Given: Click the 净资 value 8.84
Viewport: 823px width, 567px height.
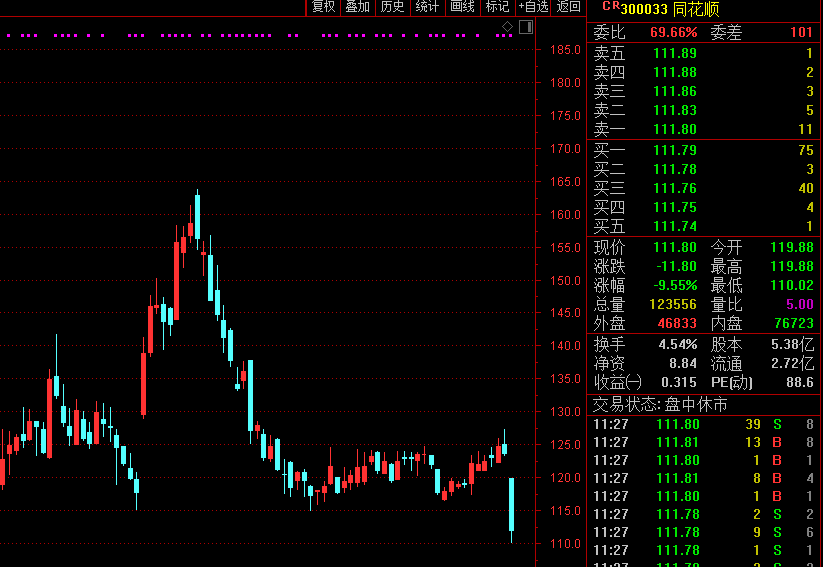Looking at the screenshot, I should (683, 364).
